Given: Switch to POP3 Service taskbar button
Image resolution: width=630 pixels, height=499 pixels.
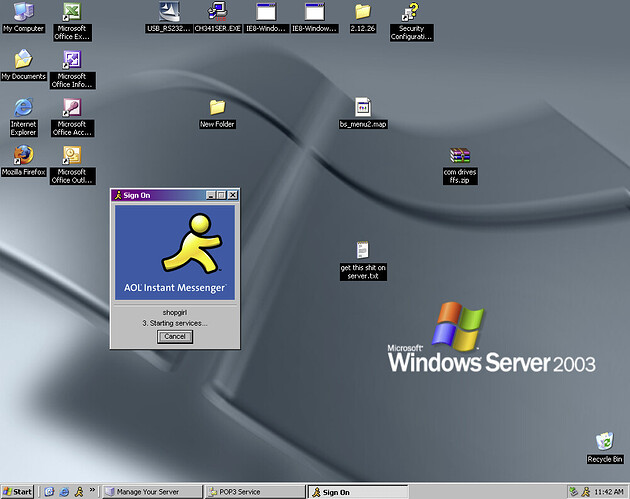Looking at the screenshot, I should (x=255, y=492).
